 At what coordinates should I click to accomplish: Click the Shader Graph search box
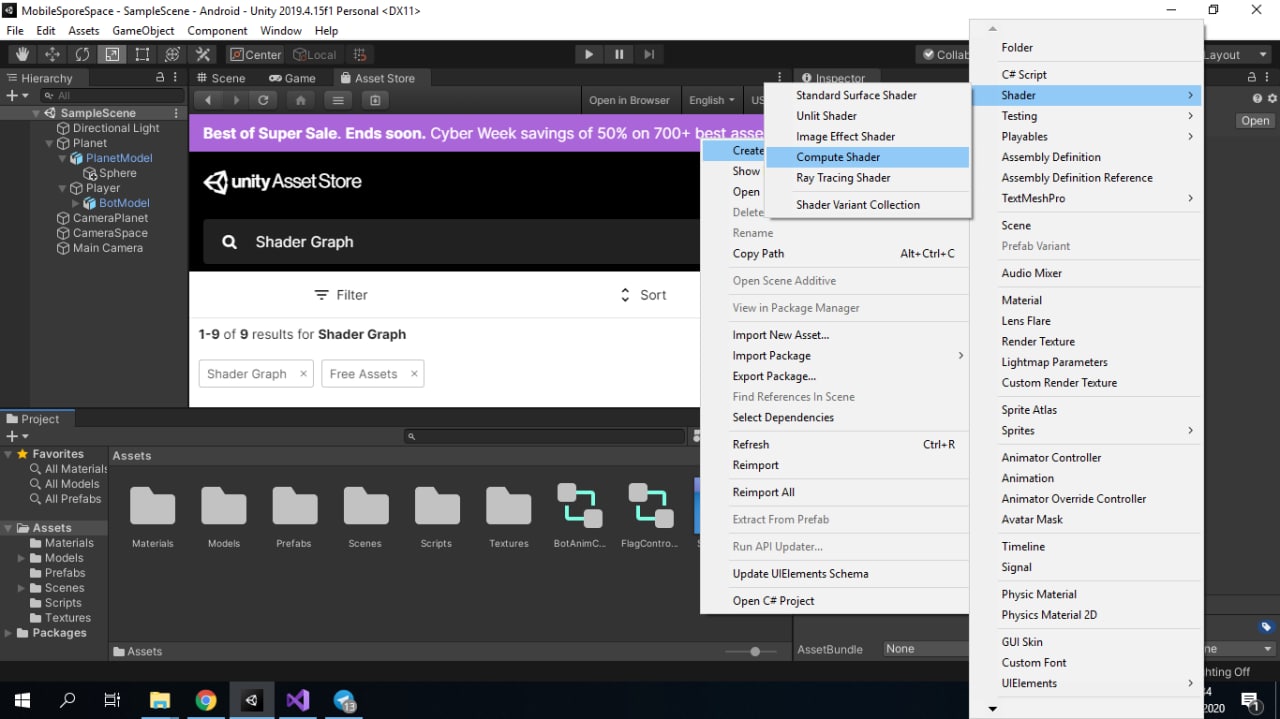(x=451, y=242)
